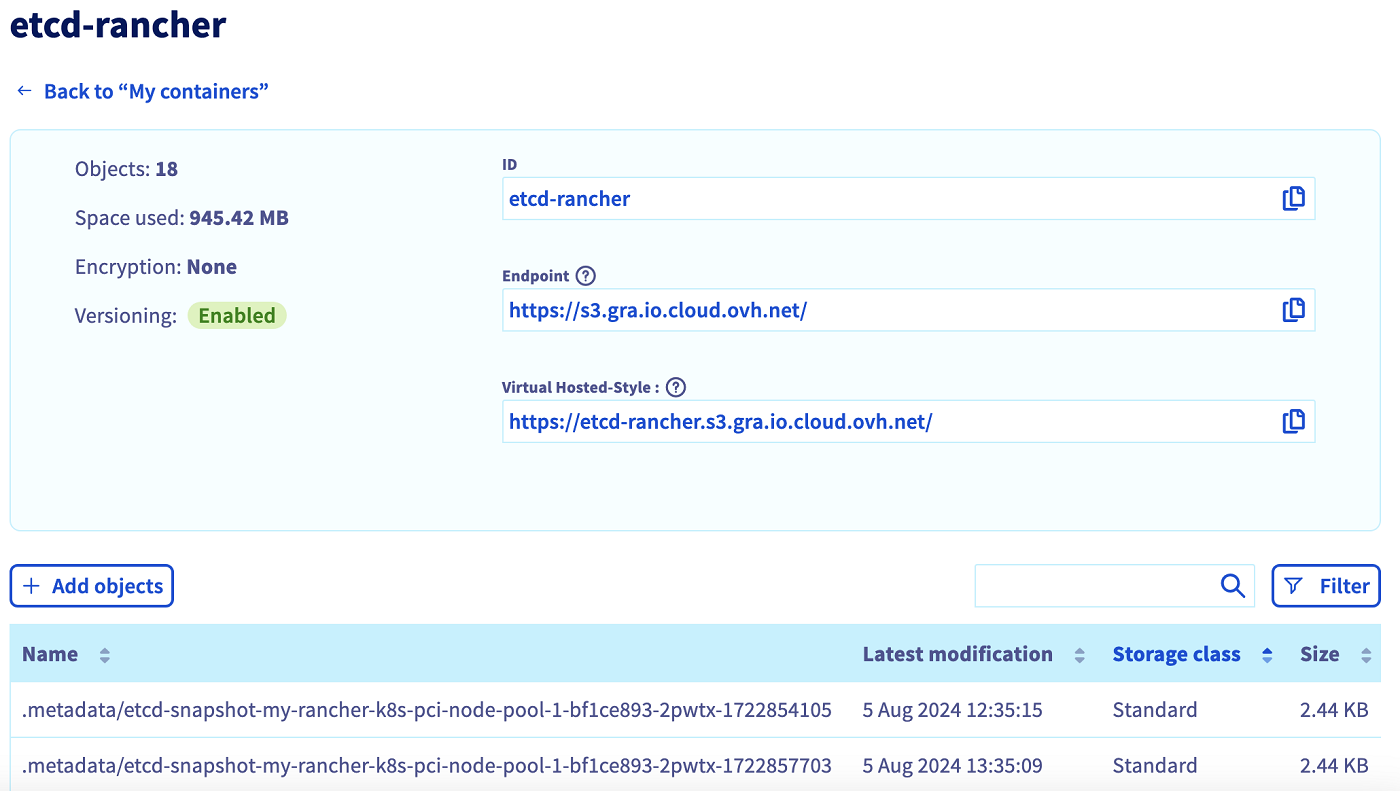Click inside the search objects field

[1100, 585]
